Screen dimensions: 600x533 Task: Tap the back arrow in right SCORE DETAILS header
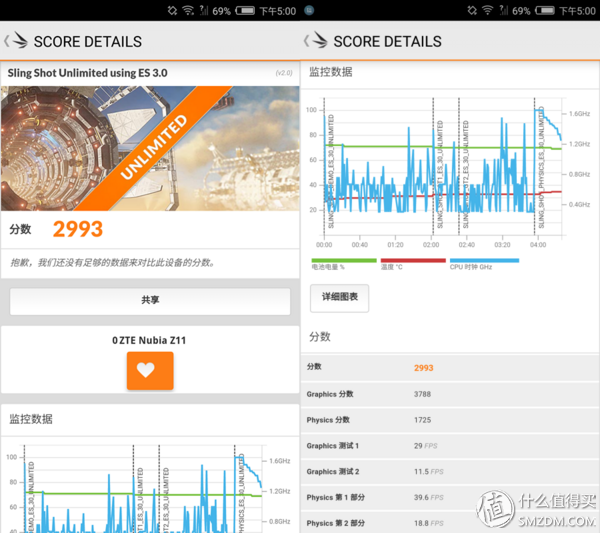[x=306, y=41]
